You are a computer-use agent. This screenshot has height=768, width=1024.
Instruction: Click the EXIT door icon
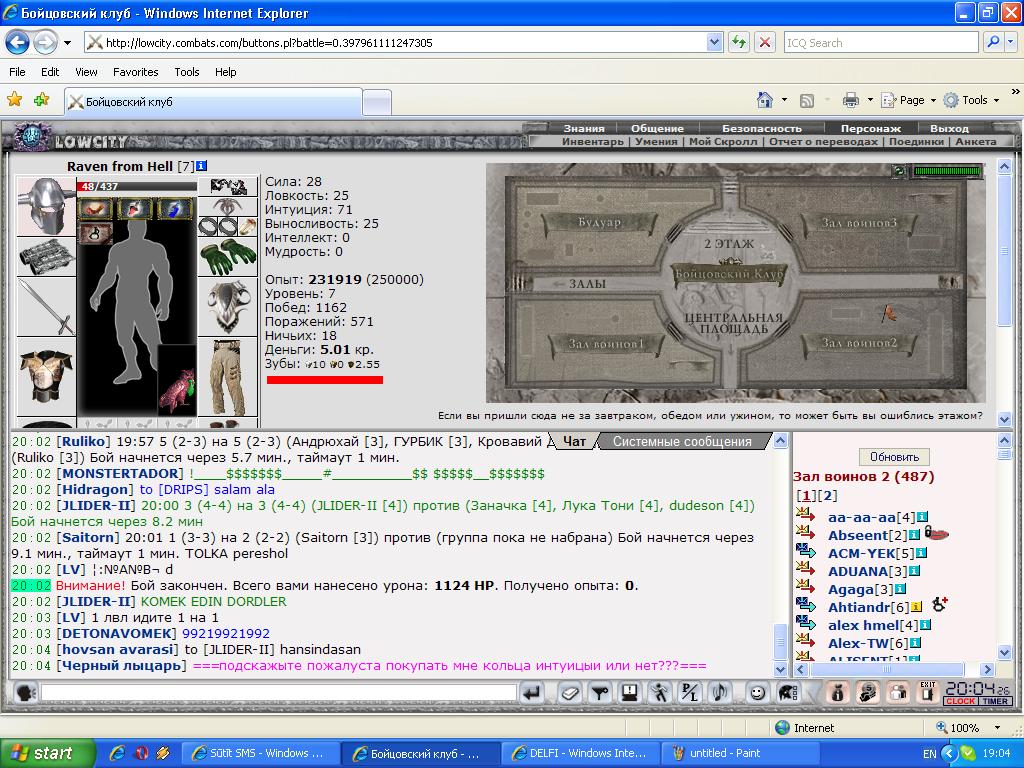tap(927, 692)
